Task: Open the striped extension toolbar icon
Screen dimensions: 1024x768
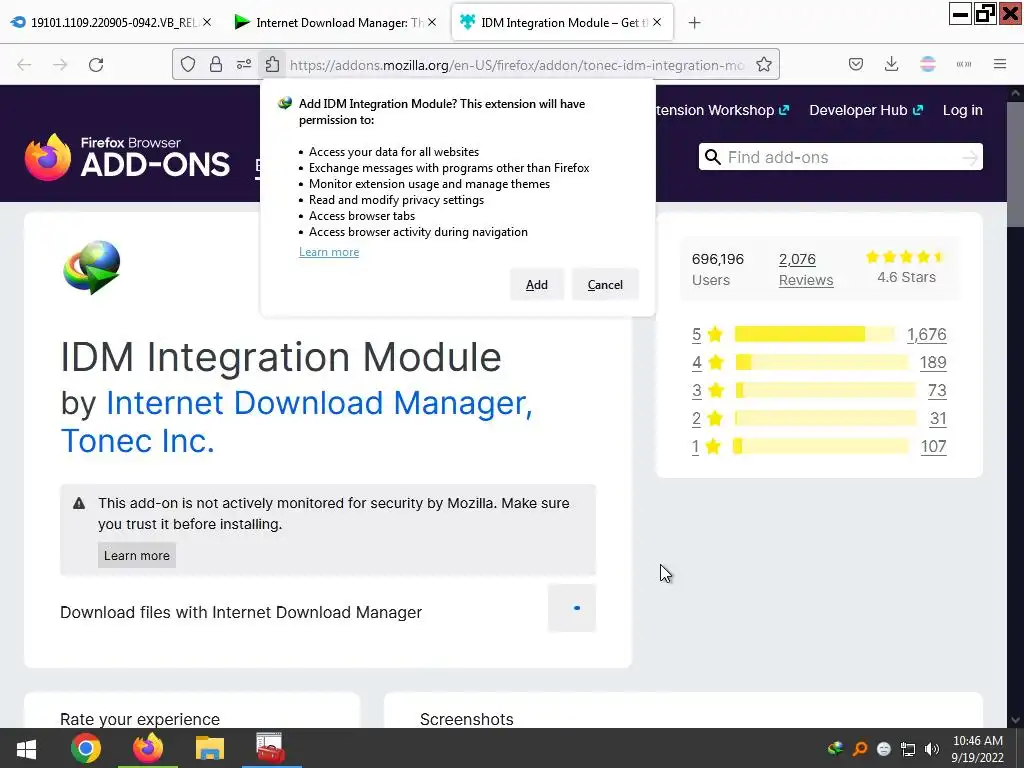Action: [928, 64]
